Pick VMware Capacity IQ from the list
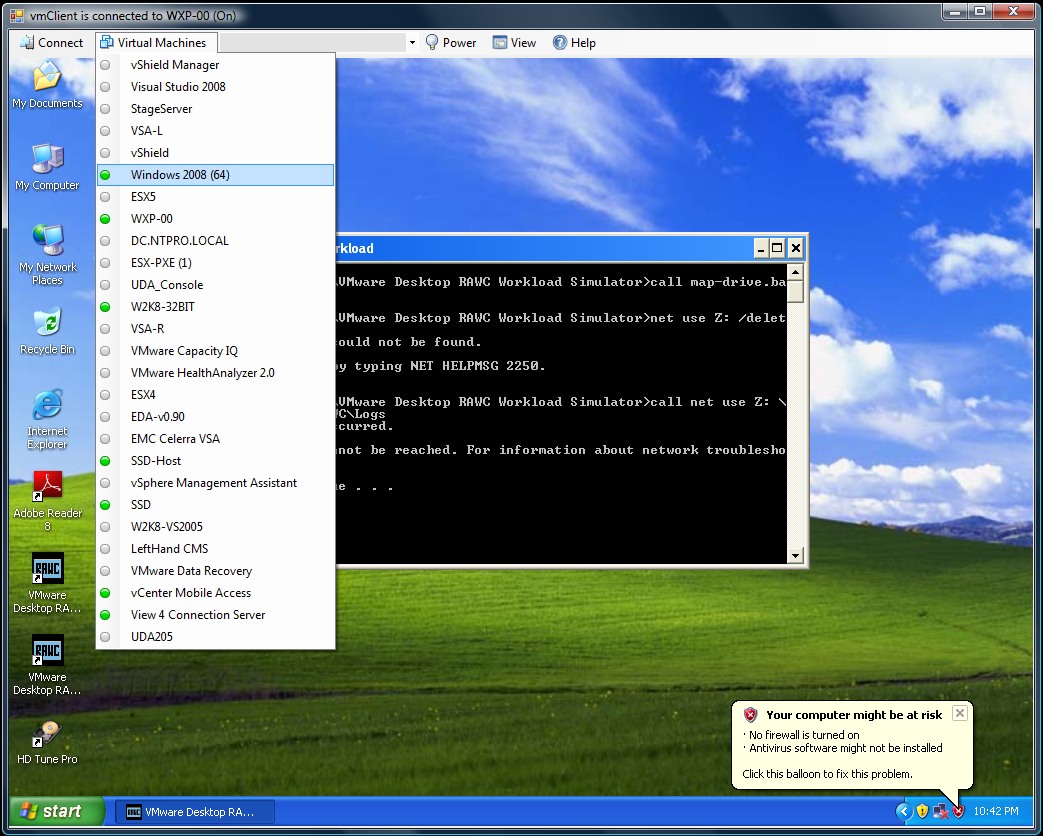Viewport: 1043px width, 836px height. click(216, 350)
